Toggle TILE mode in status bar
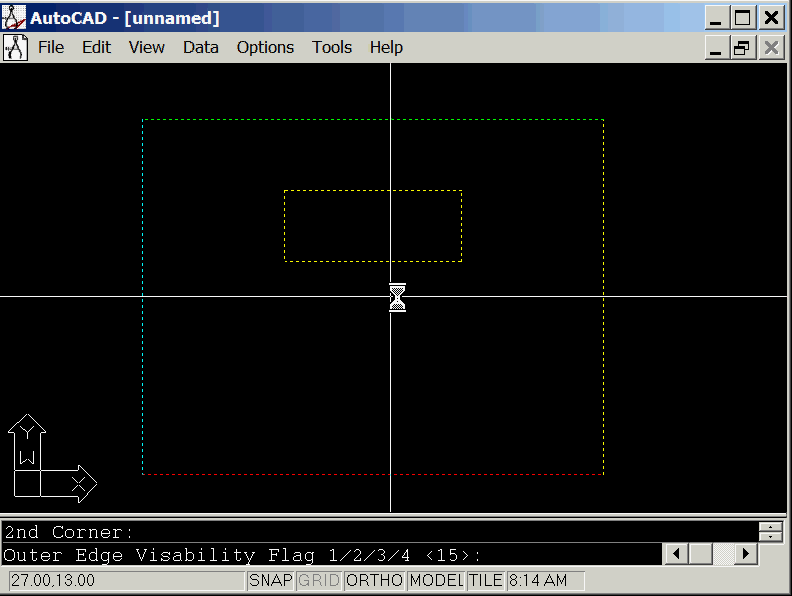This screenshot has height=596, width=792. (485, 580)
